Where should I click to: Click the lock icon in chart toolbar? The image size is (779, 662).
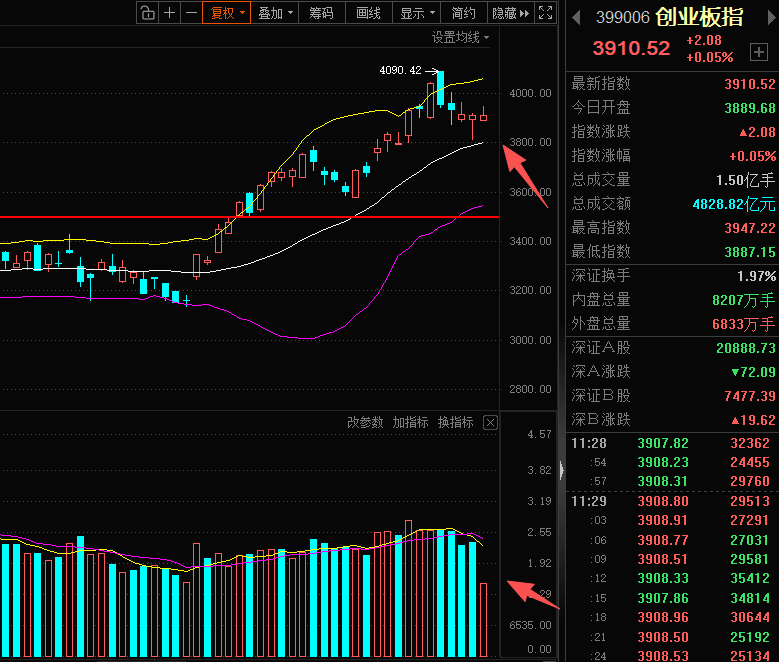tap(148, 13)
